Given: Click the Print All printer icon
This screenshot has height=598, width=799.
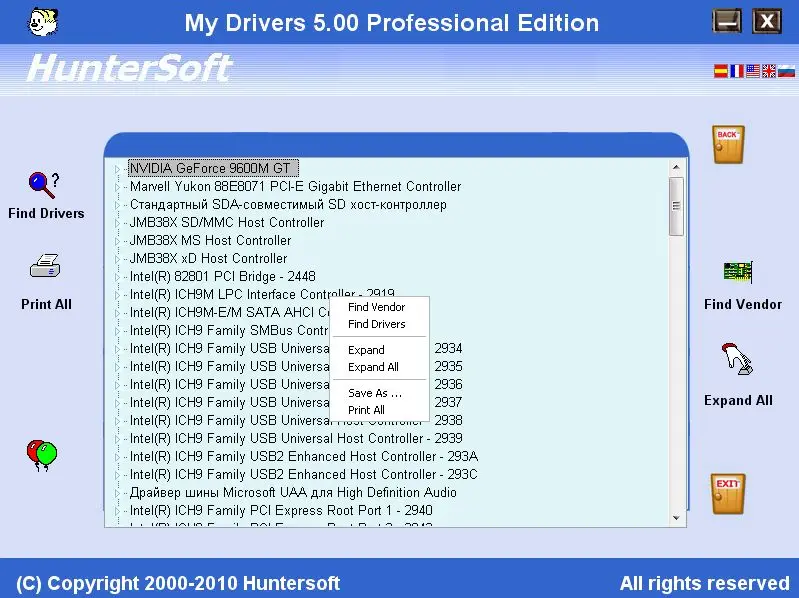Looking at the screenshot, I should (x=45, y=266).
